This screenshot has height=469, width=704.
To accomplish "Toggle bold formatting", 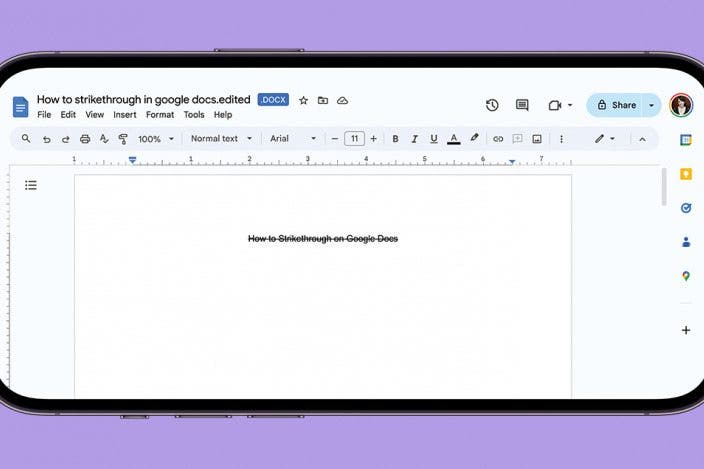I will click(x=395, y=139).
